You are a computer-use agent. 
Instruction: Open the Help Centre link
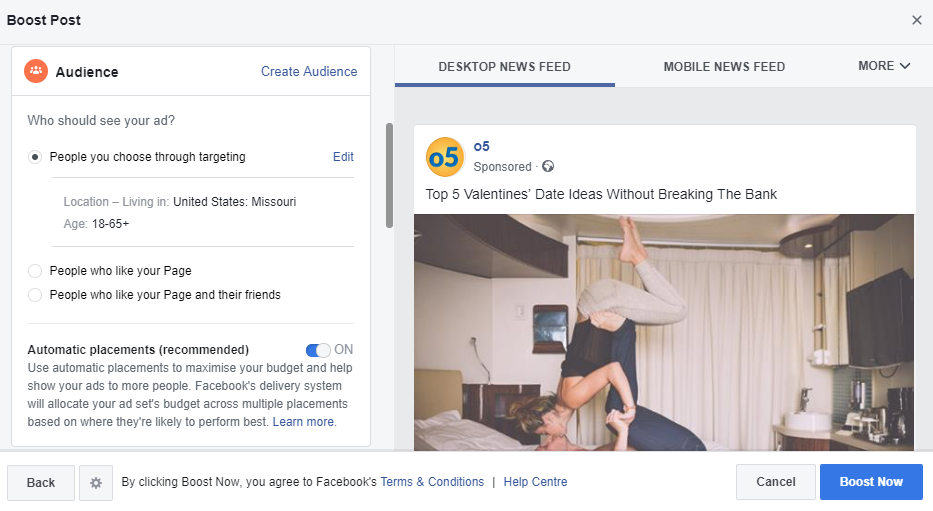(536, 482)
